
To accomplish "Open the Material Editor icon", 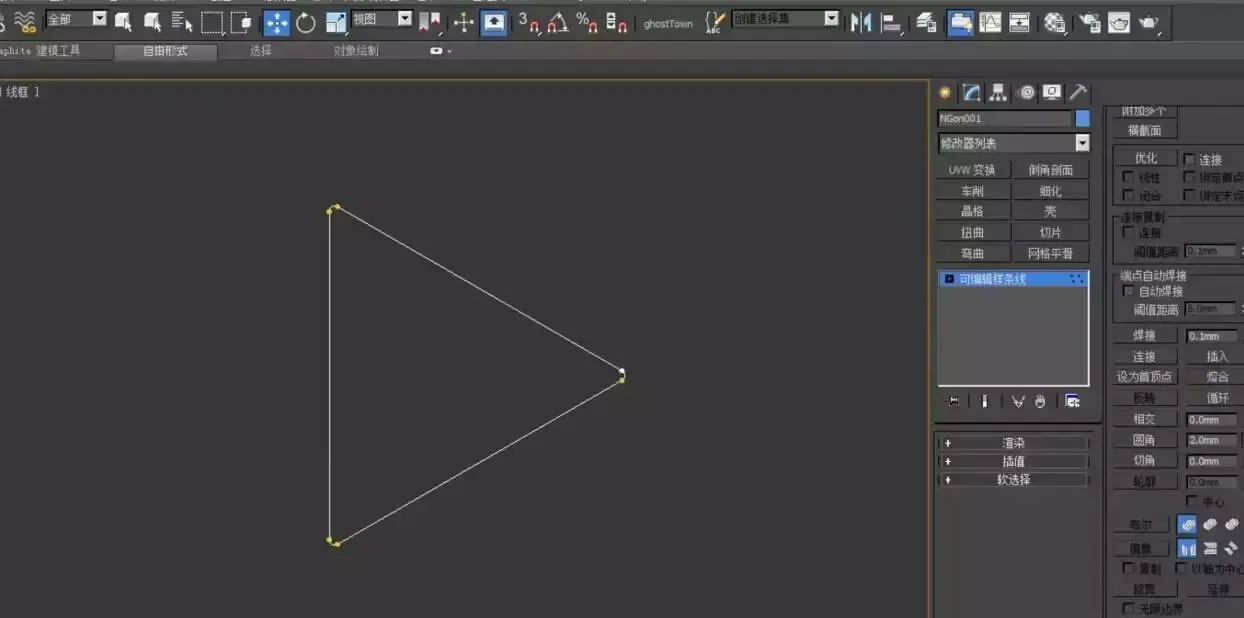I will [x=1054, y=22].
